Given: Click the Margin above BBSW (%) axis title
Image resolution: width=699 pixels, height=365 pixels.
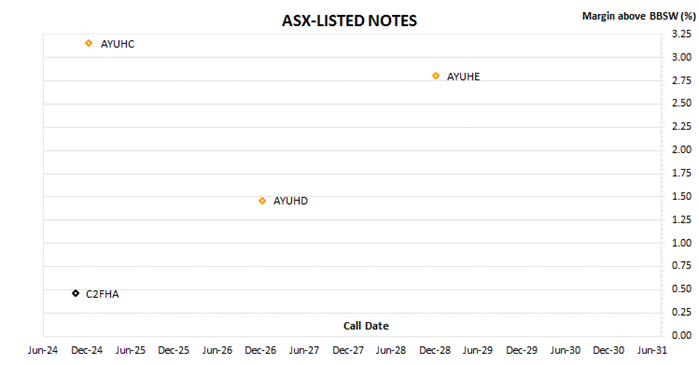Looking at the screenshot, I should coord(639,16).
